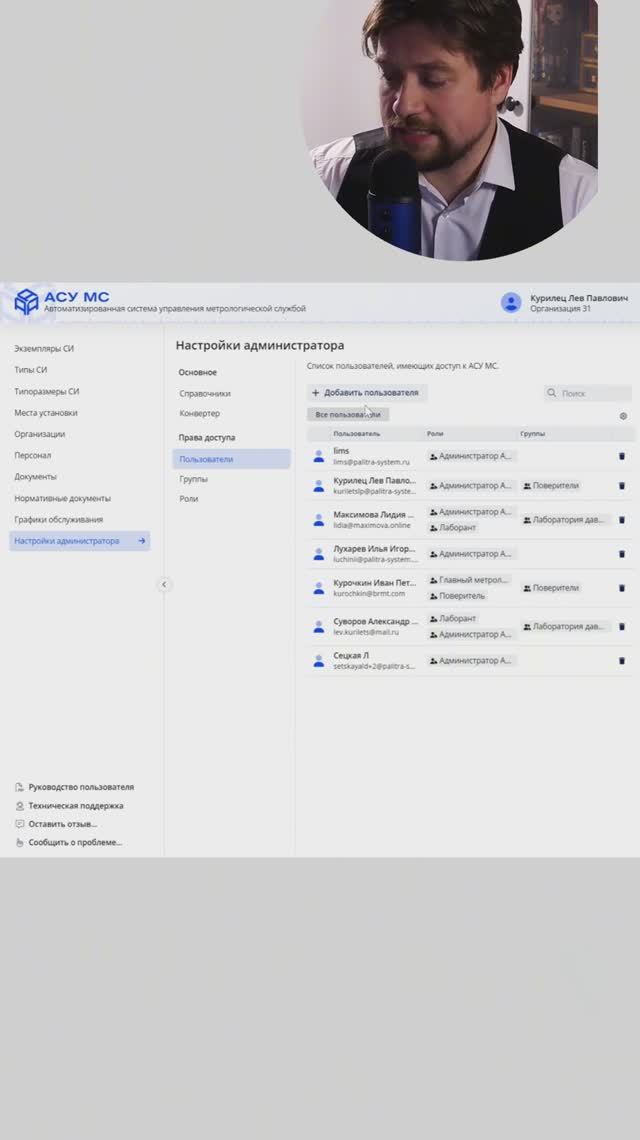Screen dimensions: 640x1140
Task: Collapse the left sidebar with chevron
Action: click(164, 584)
